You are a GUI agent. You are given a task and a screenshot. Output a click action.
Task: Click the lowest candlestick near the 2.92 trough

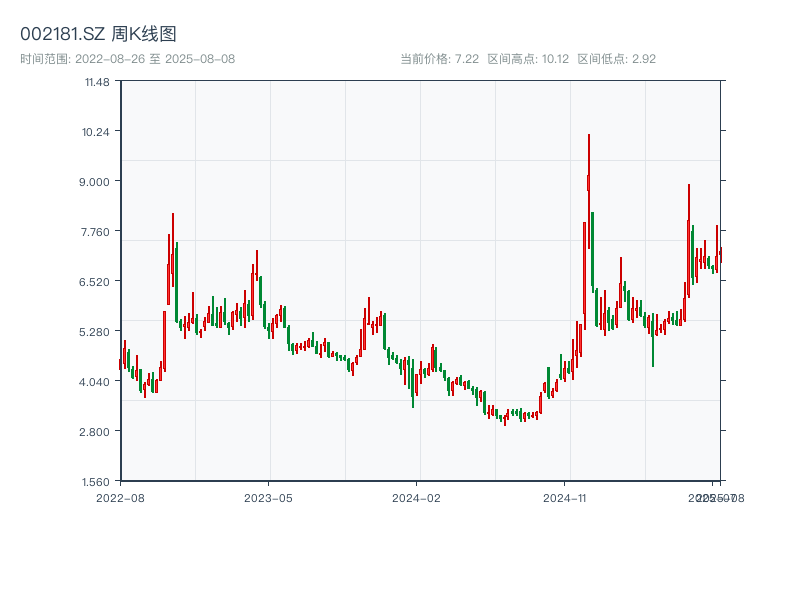(x=505, y=419)
